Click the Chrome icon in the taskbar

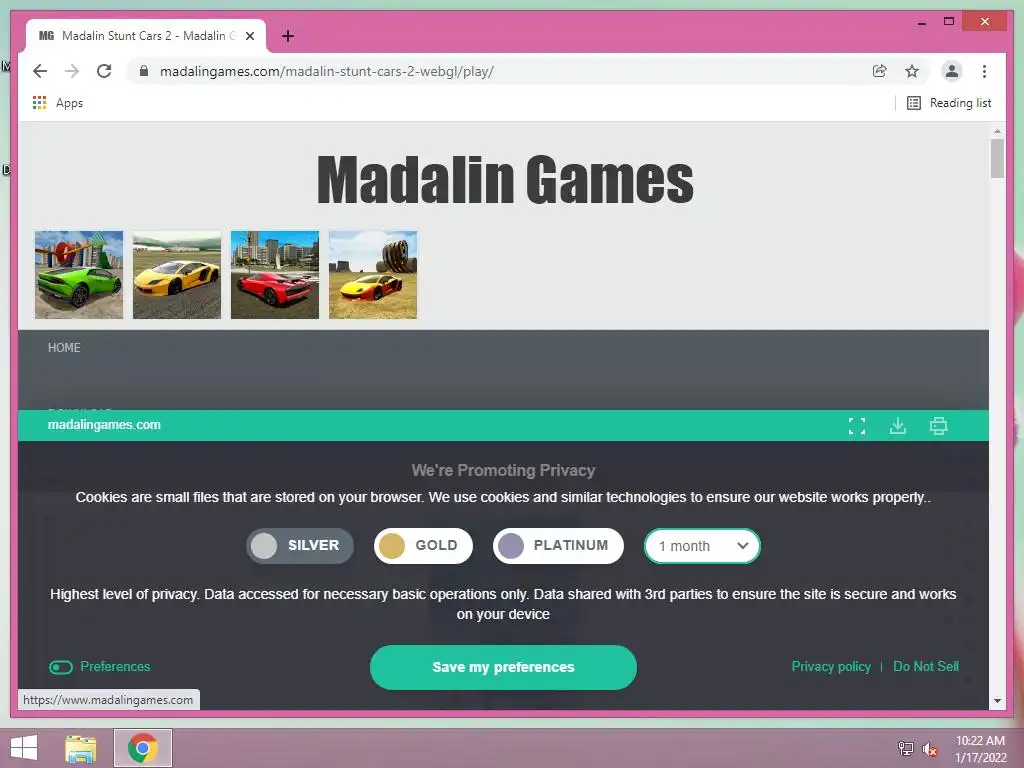(143, 748)
